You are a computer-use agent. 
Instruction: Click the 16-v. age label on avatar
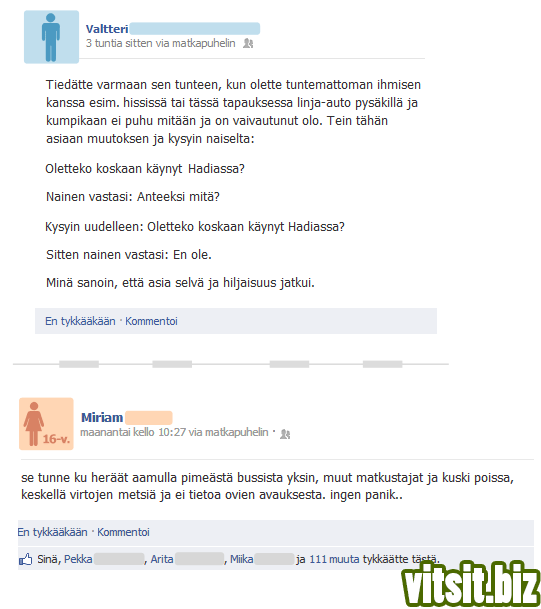(56, 439)
